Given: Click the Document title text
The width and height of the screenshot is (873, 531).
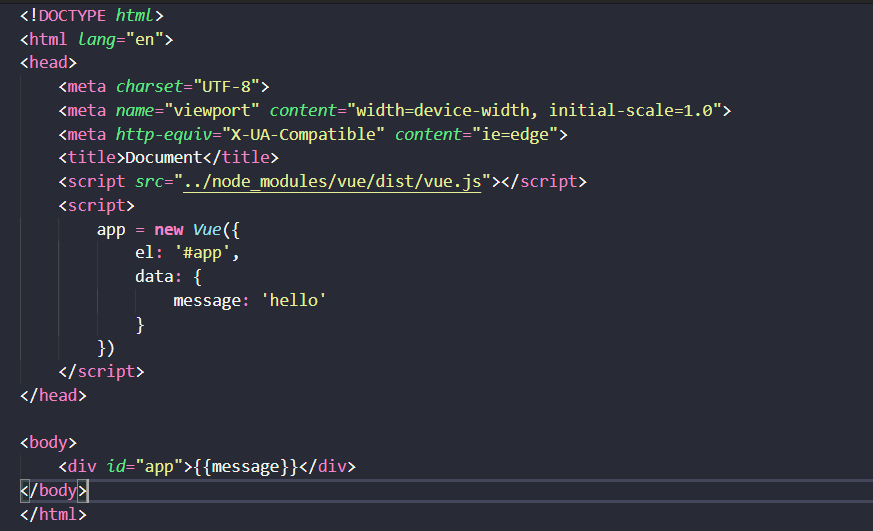Looking at the screenshot, I should tap(164, 158).
